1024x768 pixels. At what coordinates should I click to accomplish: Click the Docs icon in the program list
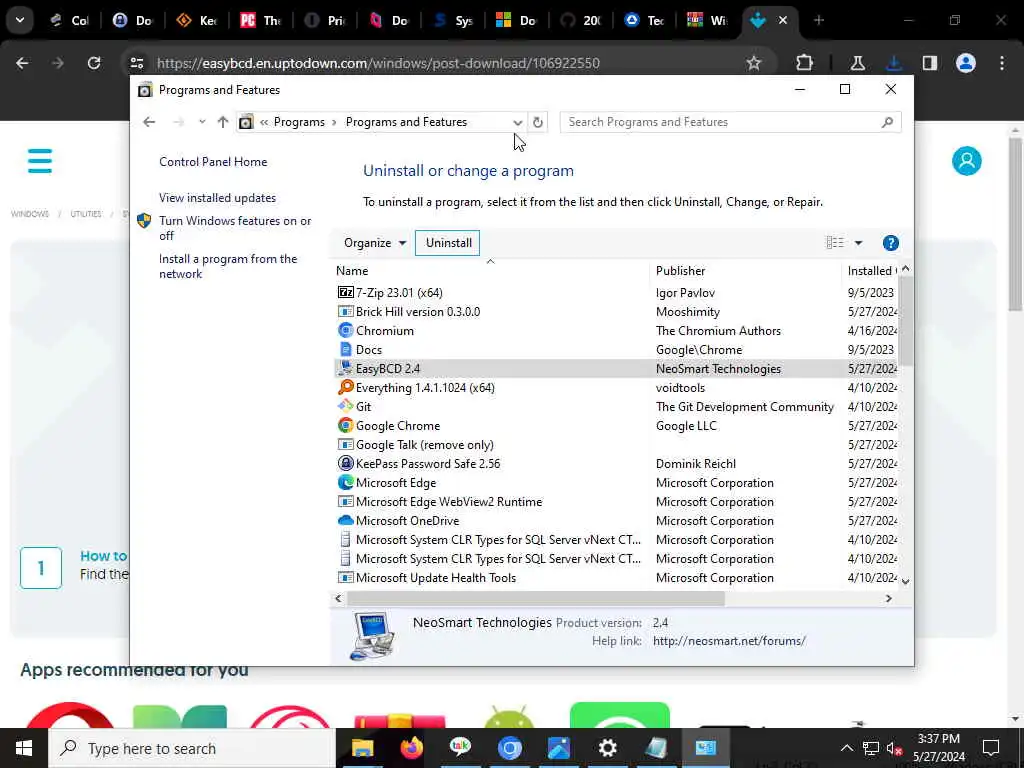pos(345,349)
